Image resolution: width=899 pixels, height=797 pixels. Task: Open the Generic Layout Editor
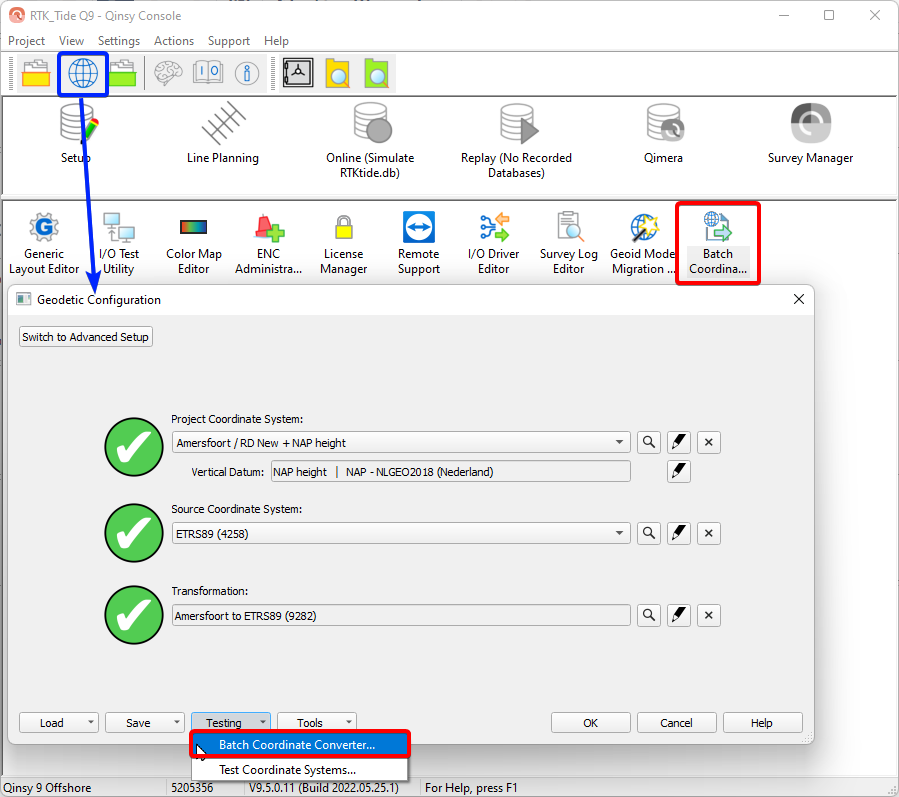click(43, 240)
